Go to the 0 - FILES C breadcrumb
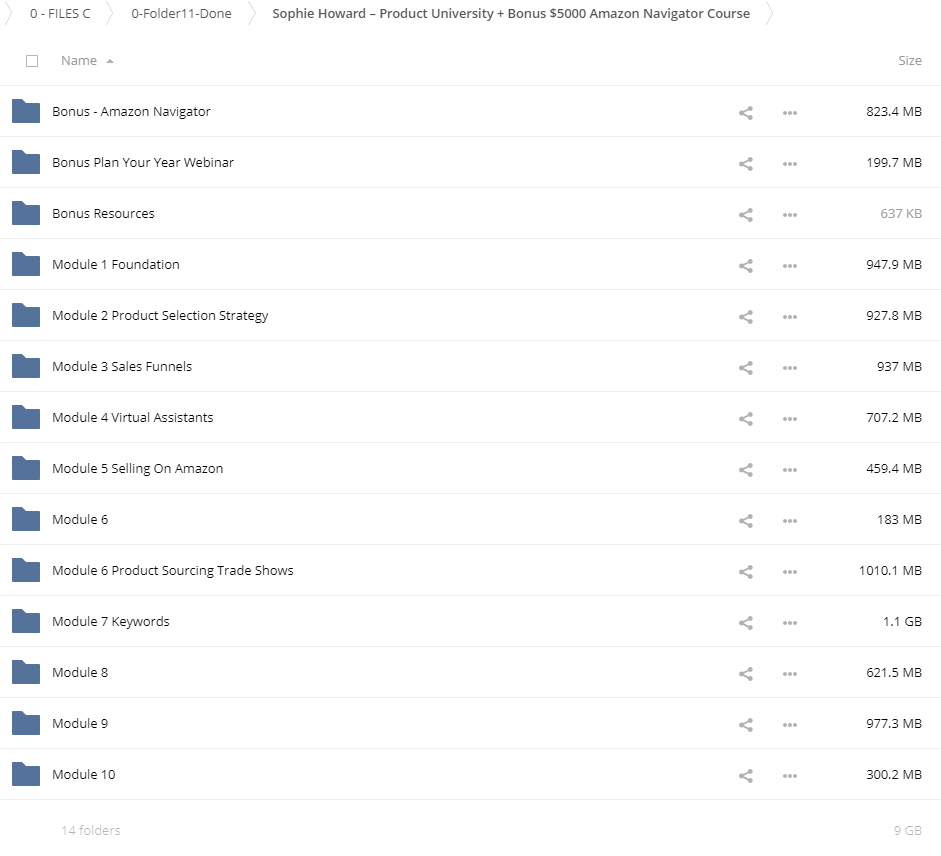Viewport: 941px width, 856px height. tap(60, 14)
